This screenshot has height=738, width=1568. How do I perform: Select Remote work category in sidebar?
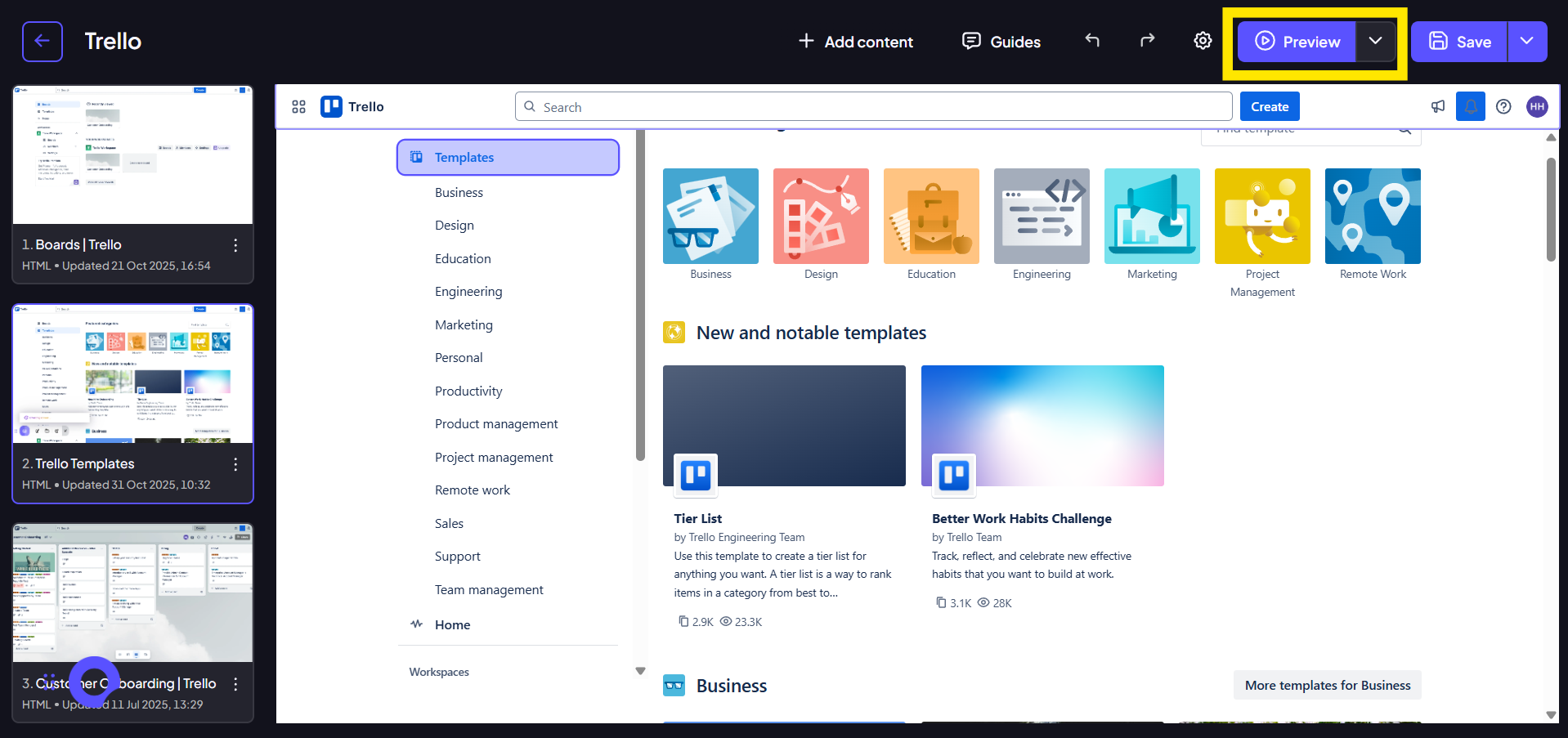[x=473, y=490]
